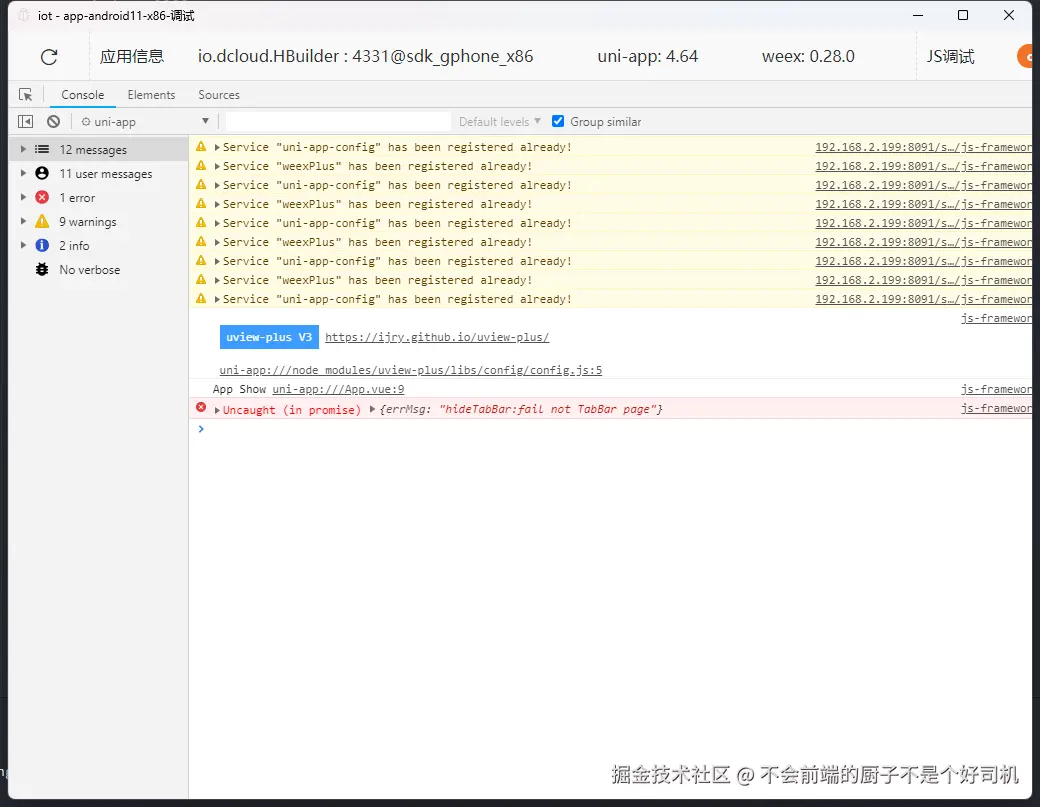1040x807 pixels.
Task: Open the config.js:5 source link
Action: [x=411, y=370]
